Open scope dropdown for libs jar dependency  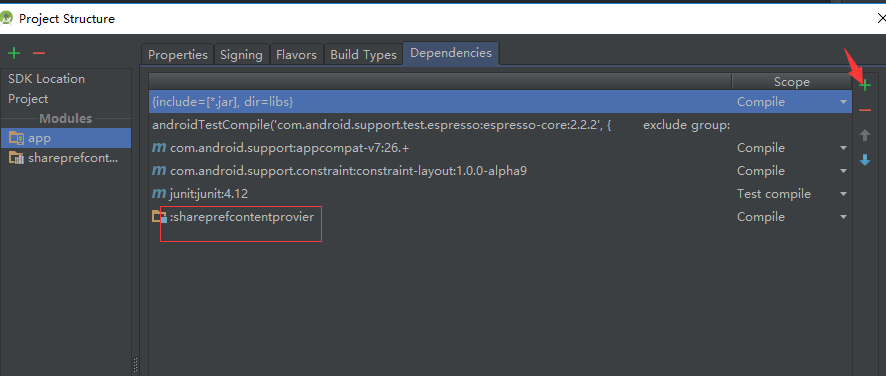(x=844, y=102)
